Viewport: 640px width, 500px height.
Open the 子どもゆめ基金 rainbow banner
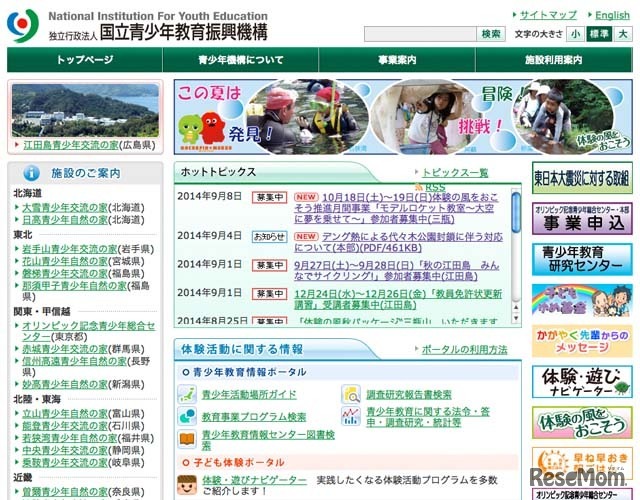point(582,300)
